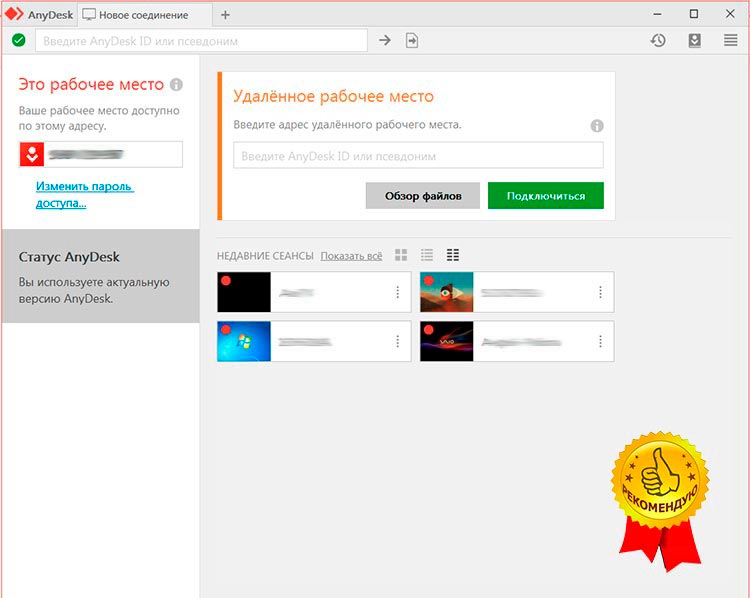The width and height of the screenshot is (750, 598).
Task: Open the session history clock icon
Action: point(658,40)
